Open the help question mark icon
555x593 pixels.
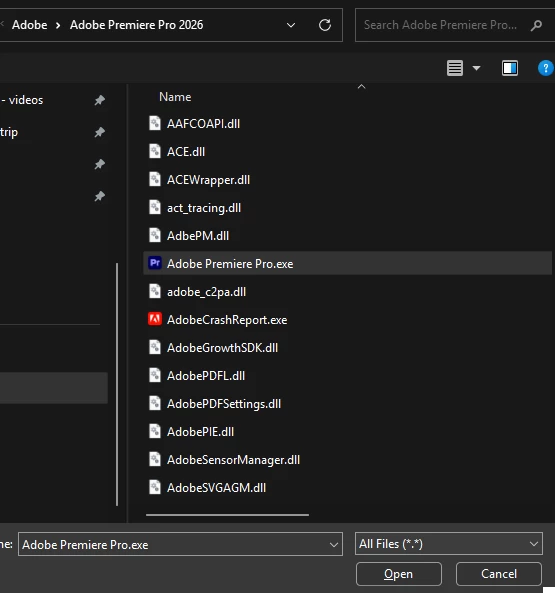(546, 68)
